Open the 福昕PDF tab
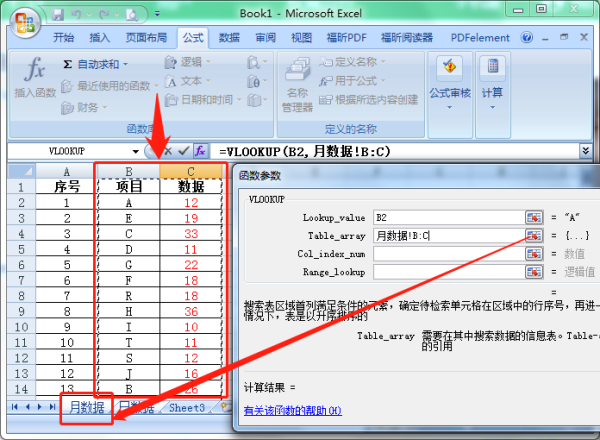Image resolution: width=600 pixels, height=440 pixels. [346, 37]
